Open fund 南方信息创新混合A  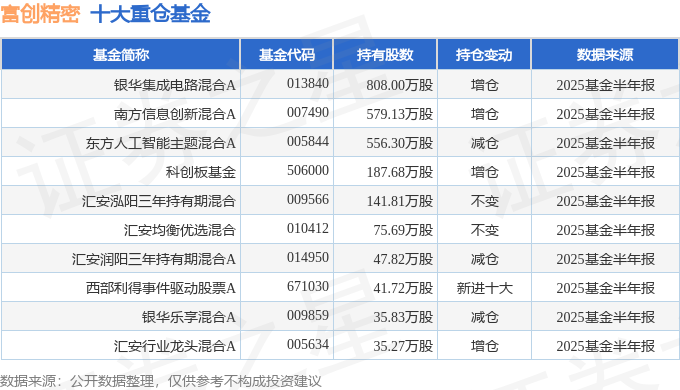175,114
